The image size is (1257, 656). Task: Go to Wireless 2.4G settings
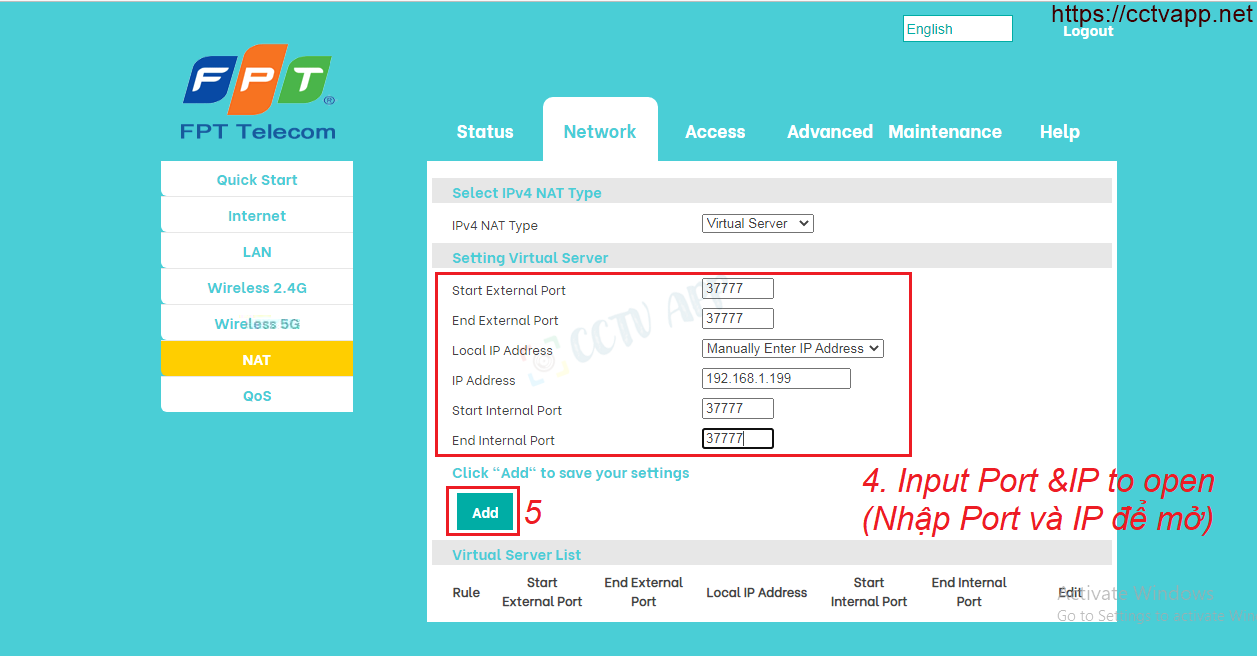[x=257, y=288]
